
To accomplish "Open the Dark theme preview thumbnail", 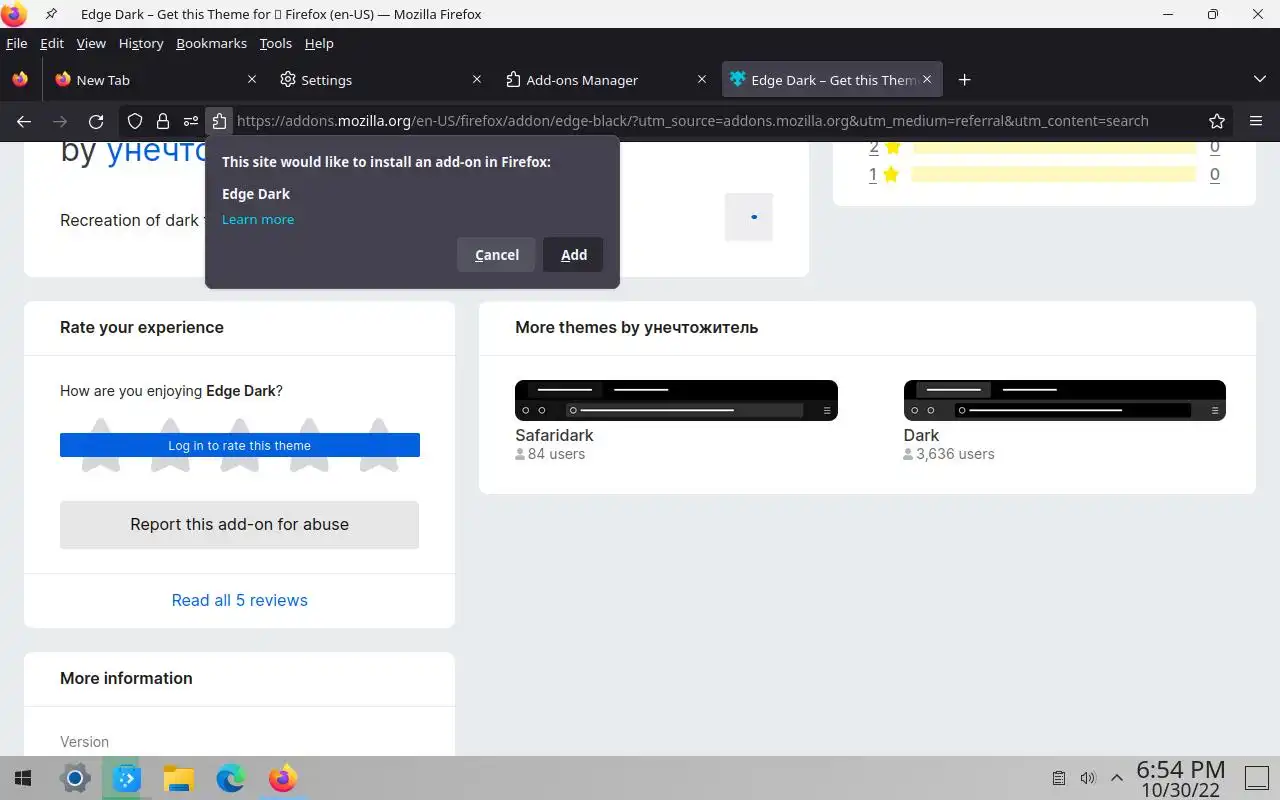I will 1064,400.
